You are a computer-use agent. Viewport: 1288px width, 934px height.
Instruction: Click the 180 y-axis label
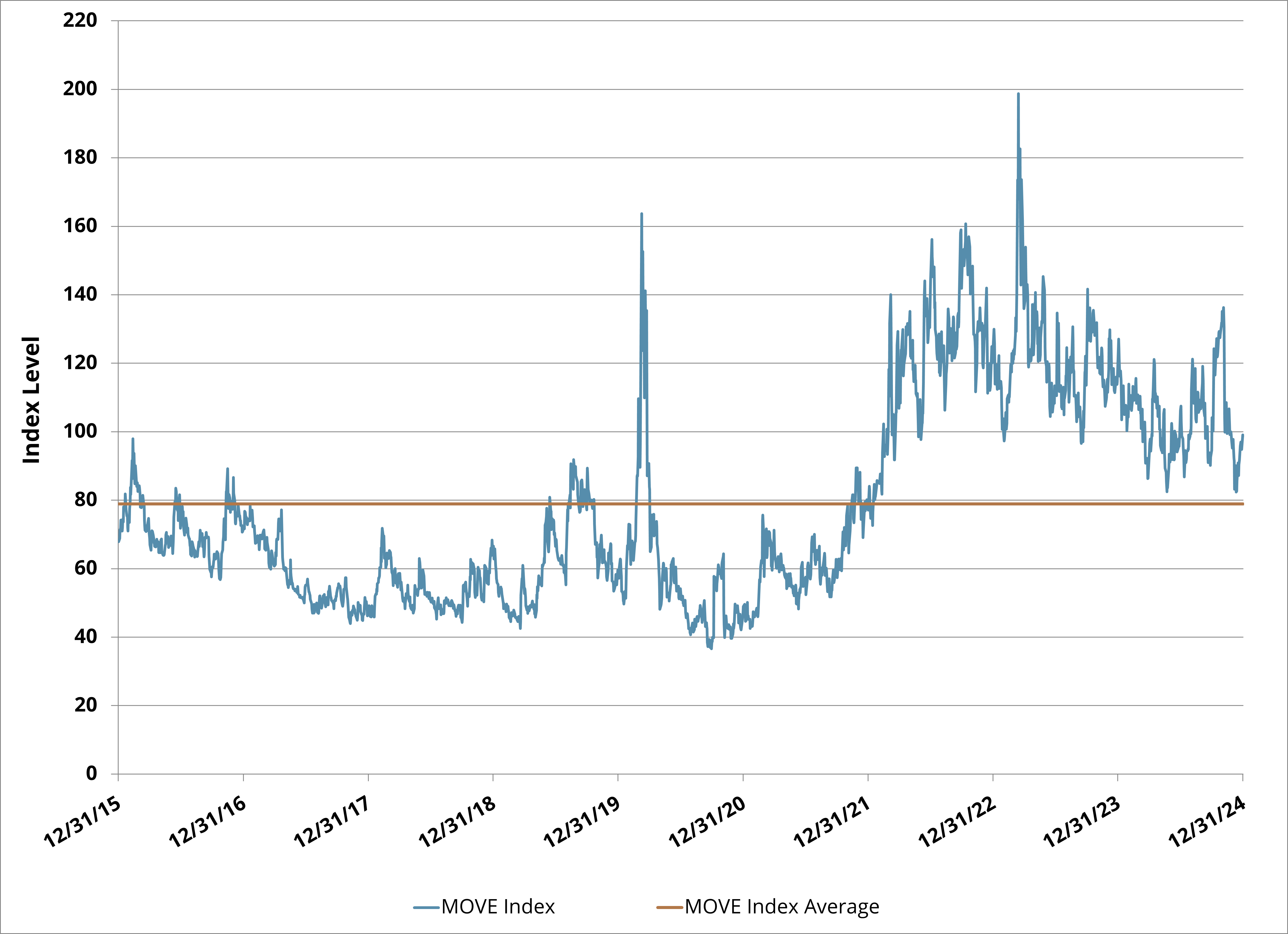pyautogui.click(x=80, y=157)
